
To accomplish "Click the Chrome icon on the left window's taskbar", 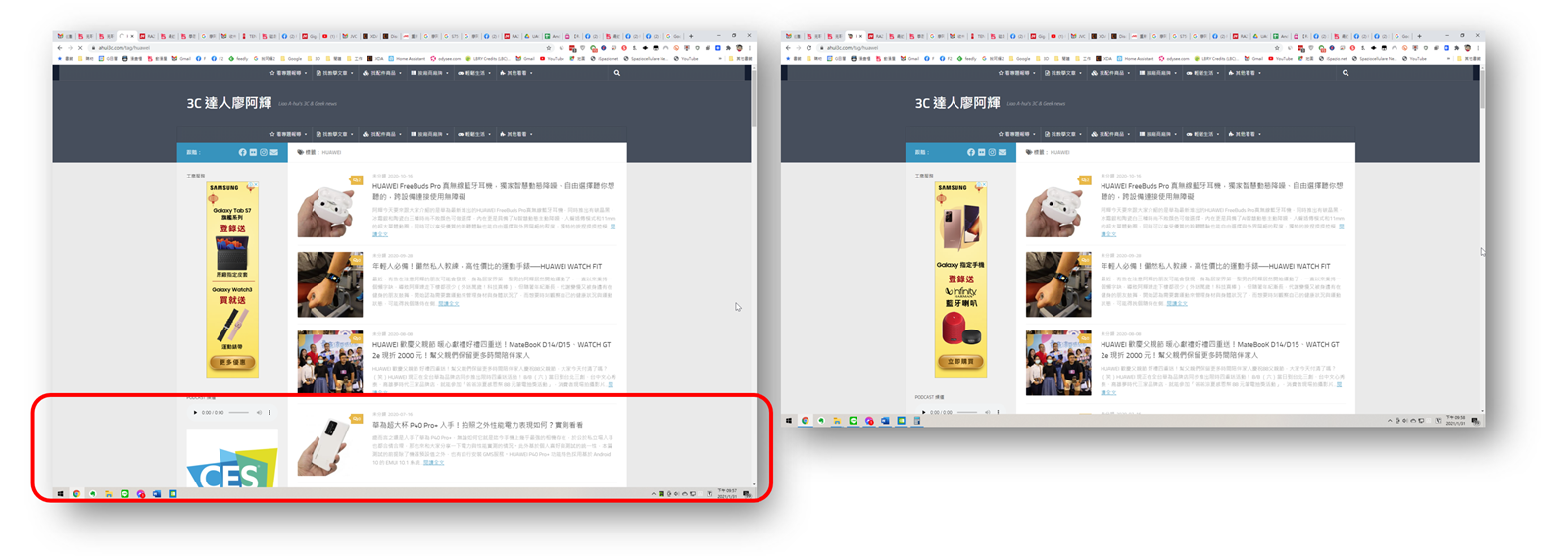I will click(x=76, y=494).
